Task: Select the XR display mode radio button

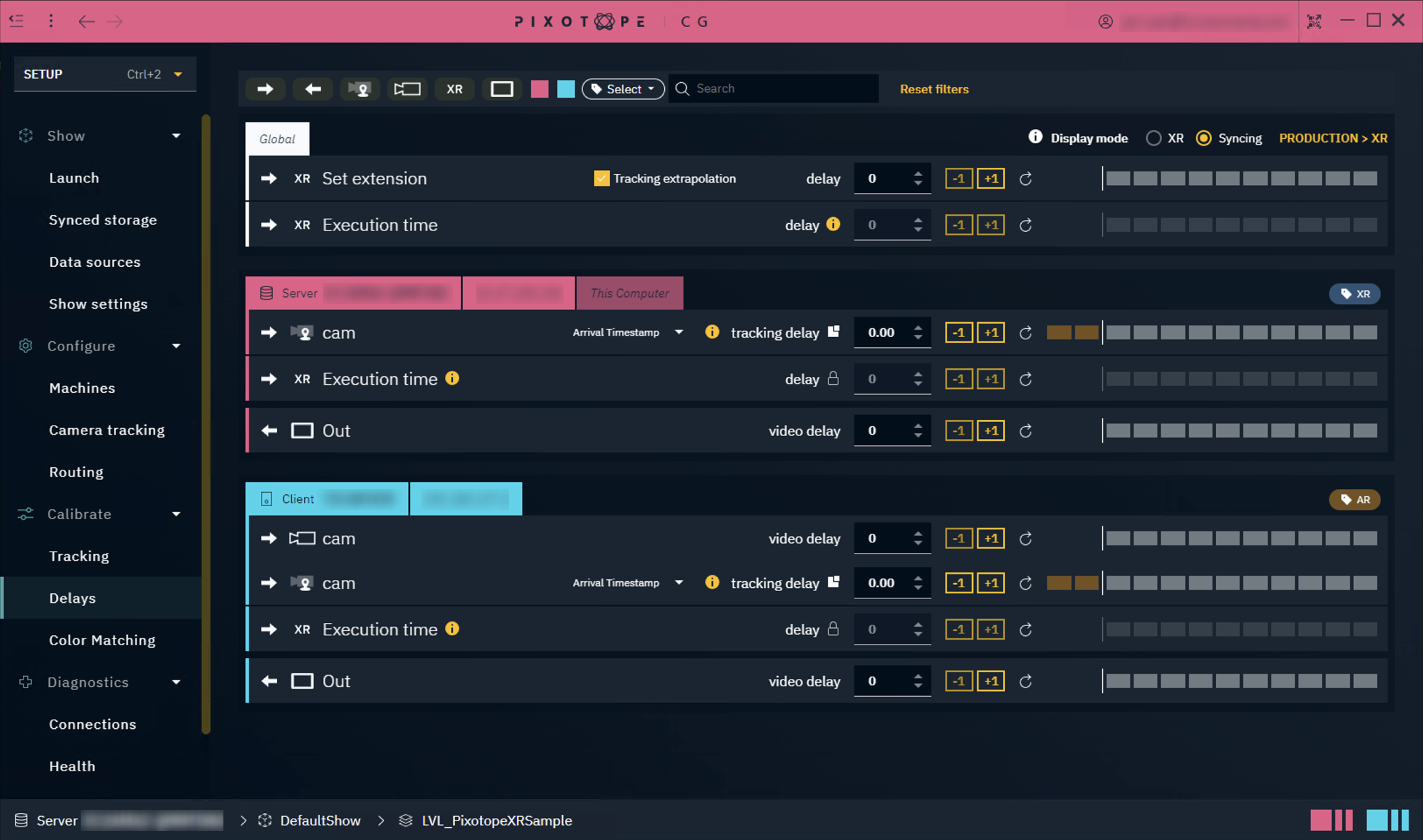Action: tap(1154, 138)
